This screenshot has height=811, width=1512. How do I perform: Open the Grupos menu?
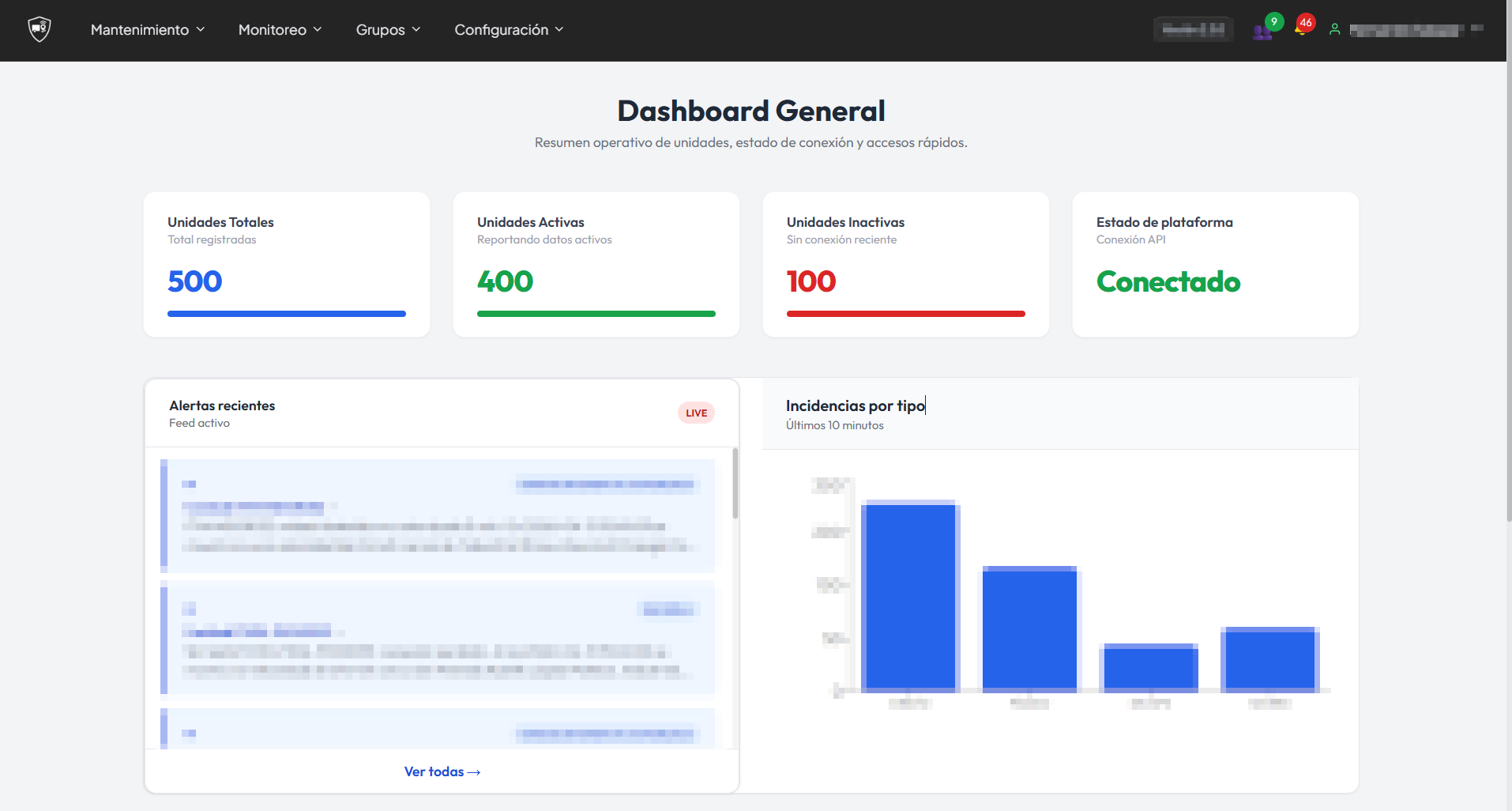(x=387, y=30)
